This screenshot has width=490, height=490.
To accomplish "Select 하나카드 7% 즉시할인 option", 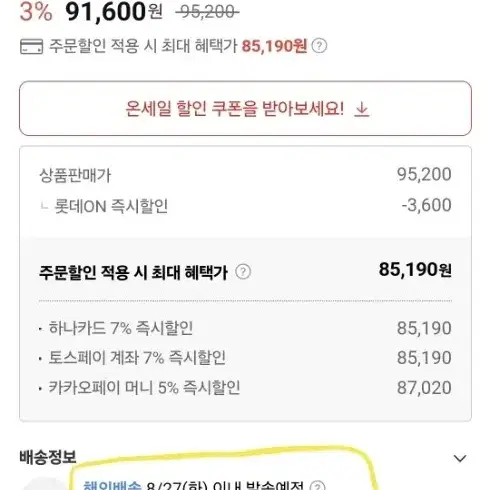I will (245, 328).
